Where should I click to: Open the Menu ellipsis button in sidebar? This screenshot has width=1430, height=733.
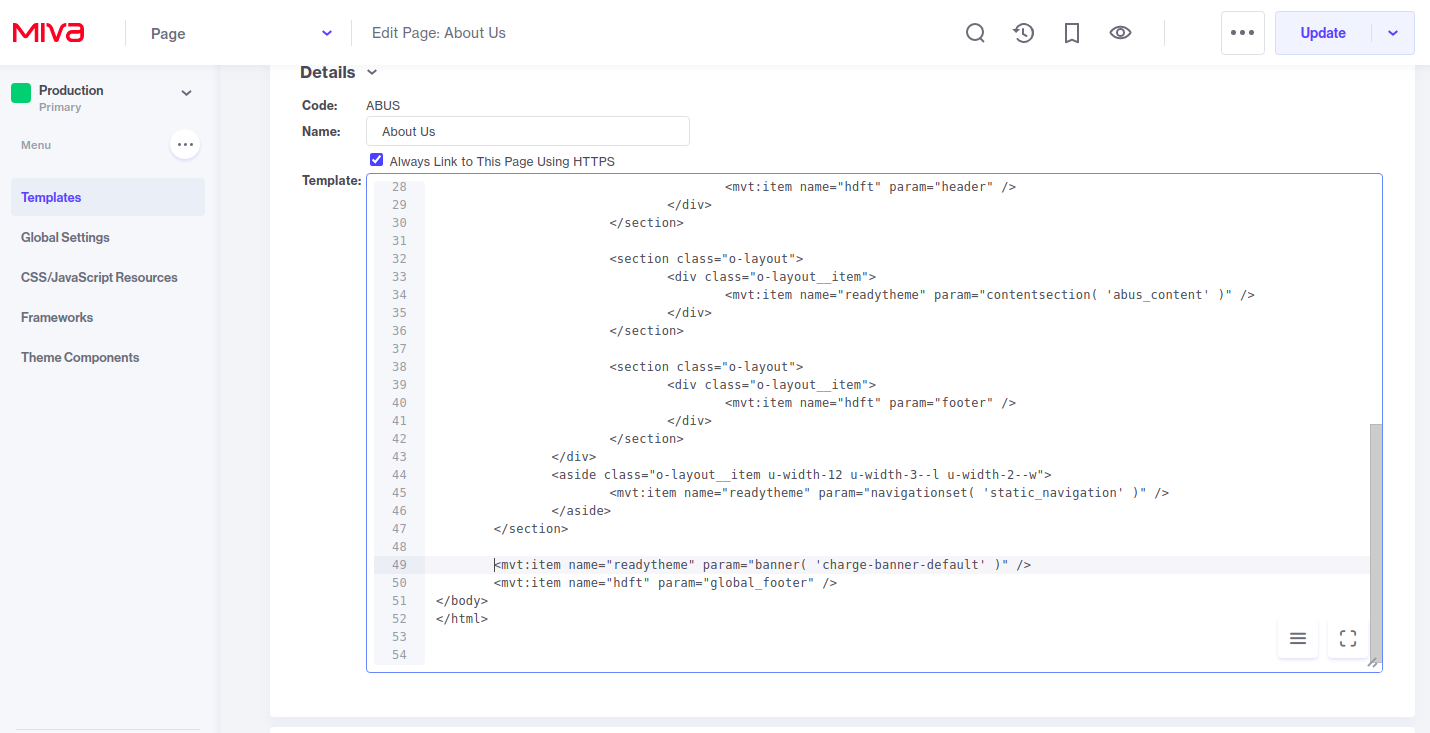185,145
